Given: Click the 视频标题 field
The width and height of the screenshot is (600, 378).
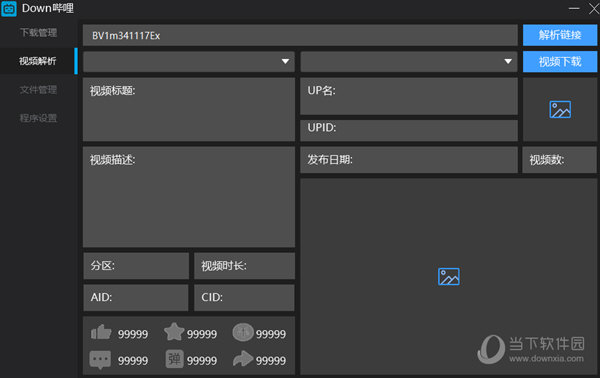Looking at the screenshot, I should tap(189, 110).
